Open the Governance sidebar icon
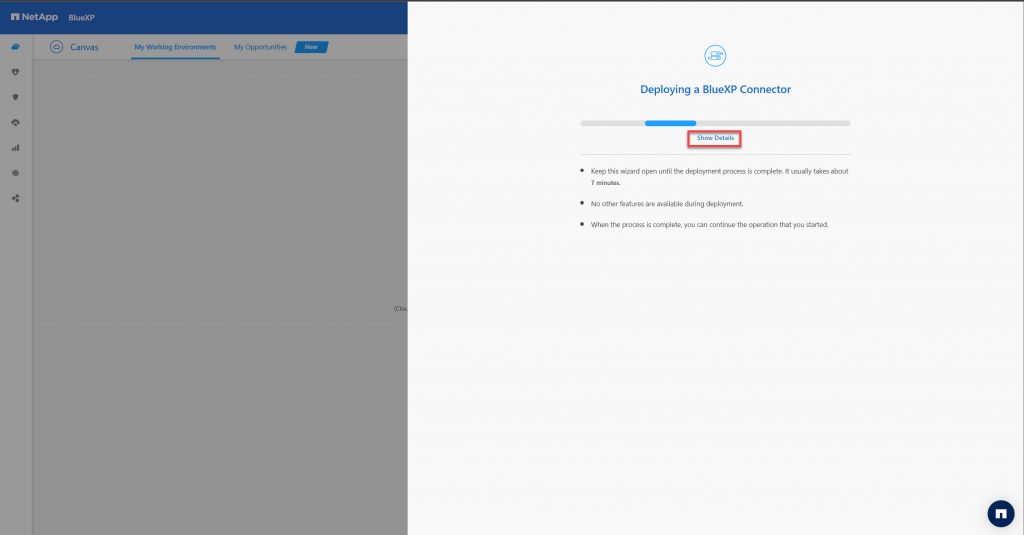Viewport: 1024px width, 535px height. pyautogui.click(x=16, y=122)
